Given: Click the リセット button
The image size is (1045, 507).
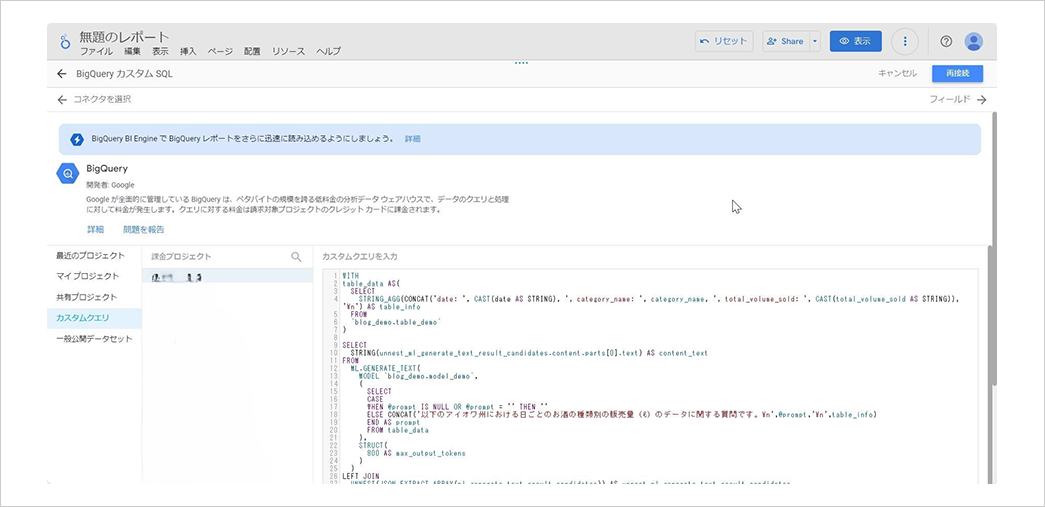Looking at the screenshot, I should 724,41.
